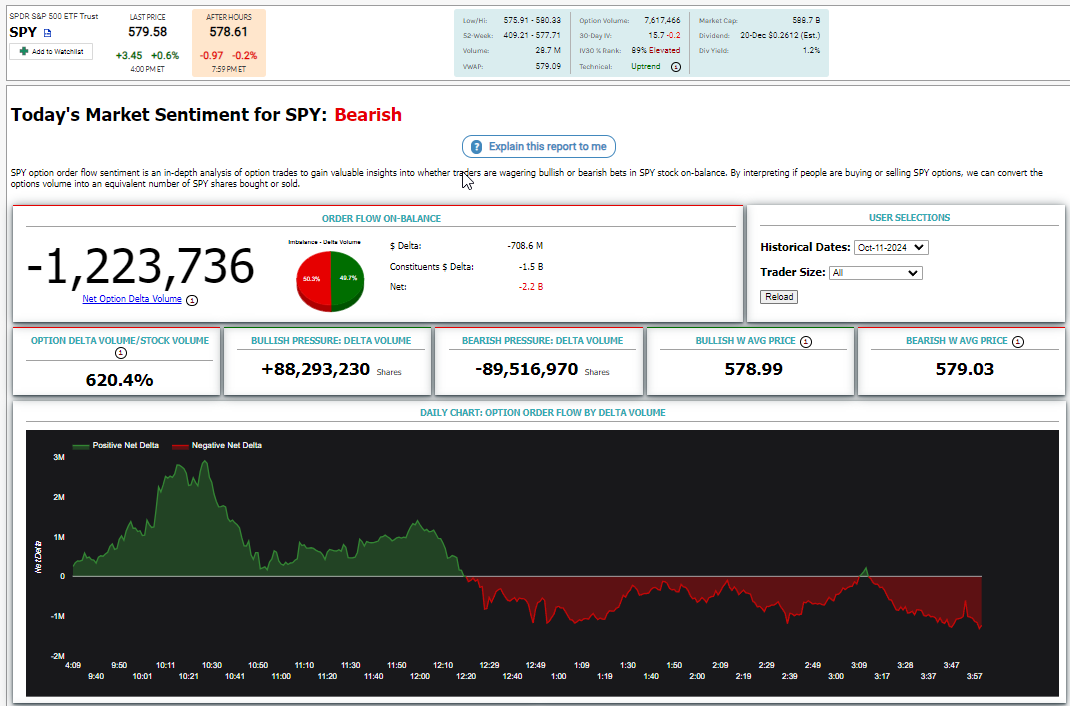The image size is (1070, 706).
Task: Click info icon under Option Delta Volume/Stock Volume
Action: coord(121,353)
